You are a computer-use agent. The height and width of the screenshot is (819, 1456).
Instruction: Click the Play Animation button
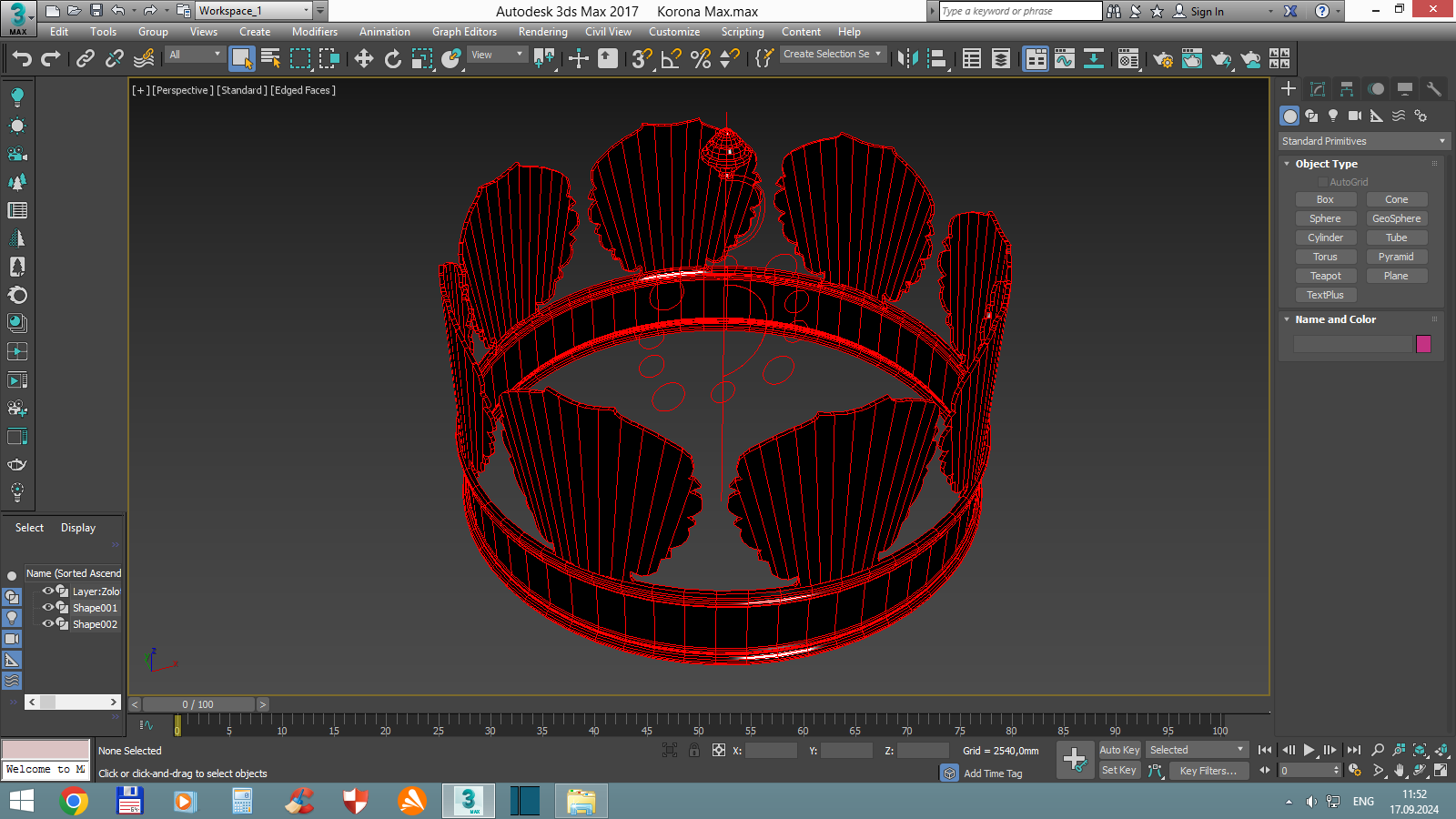point(1309,750)
